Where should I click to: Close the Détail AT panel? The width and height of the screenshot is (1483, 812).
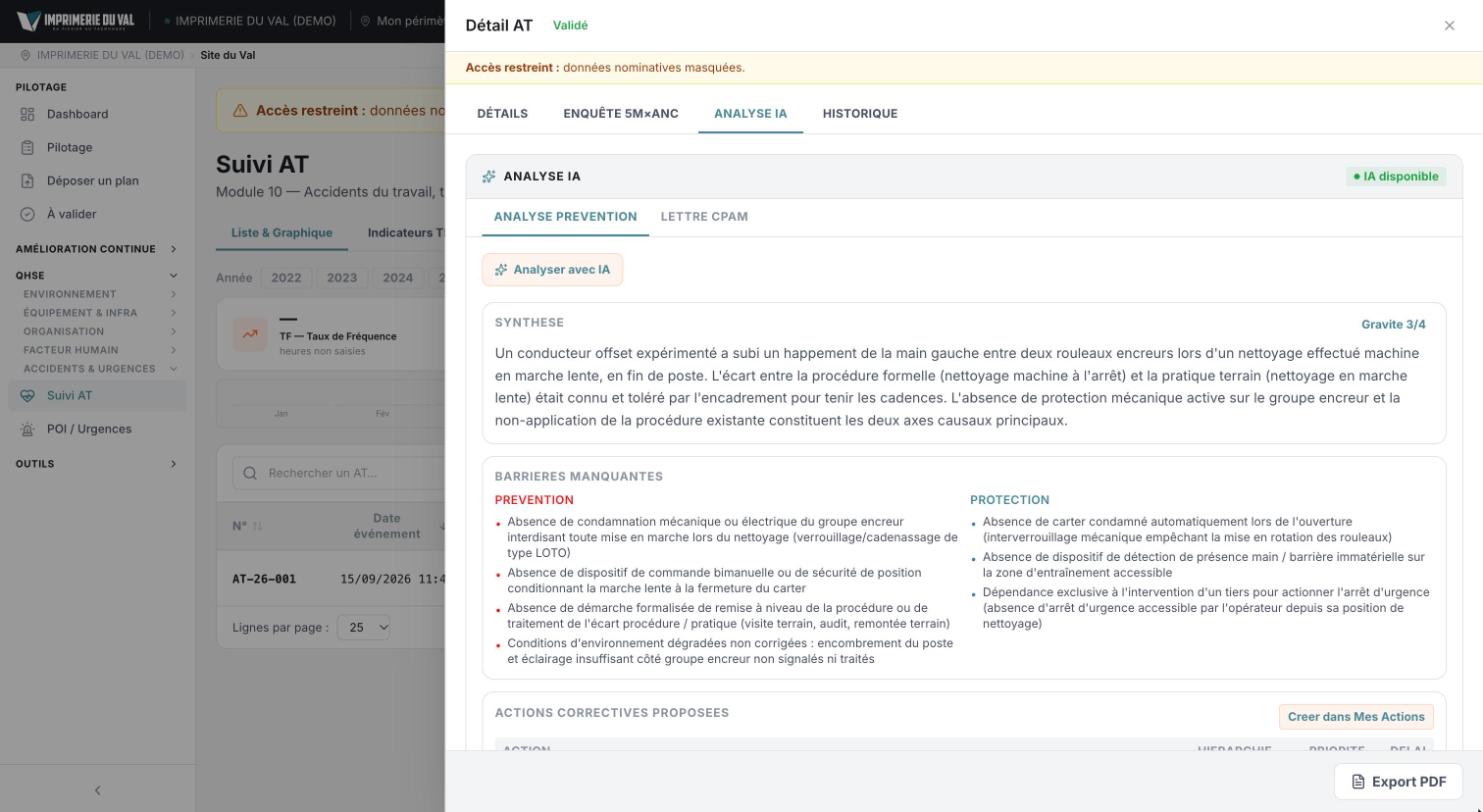pyautogui.click(x=1449, y=26)
